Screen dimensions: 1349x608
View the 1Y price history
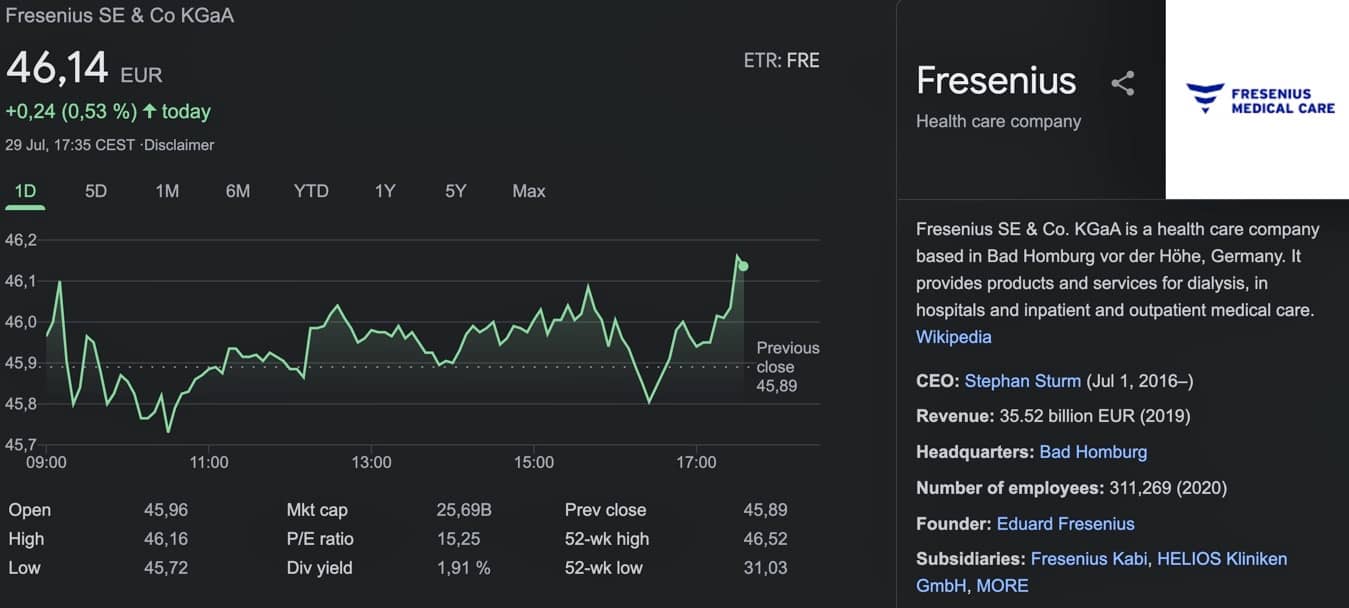[385, 191]
